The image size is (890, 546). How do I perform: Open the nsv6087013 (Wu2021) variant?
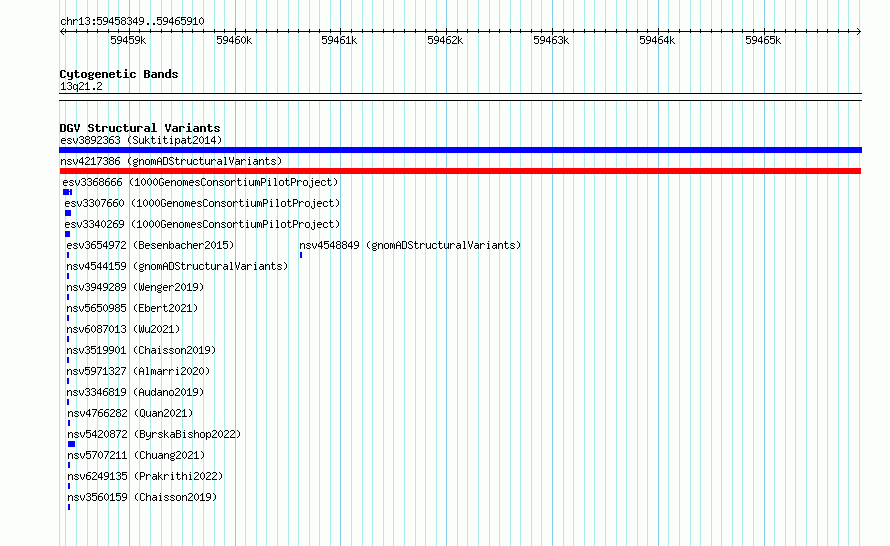click(x=123, y=329)
